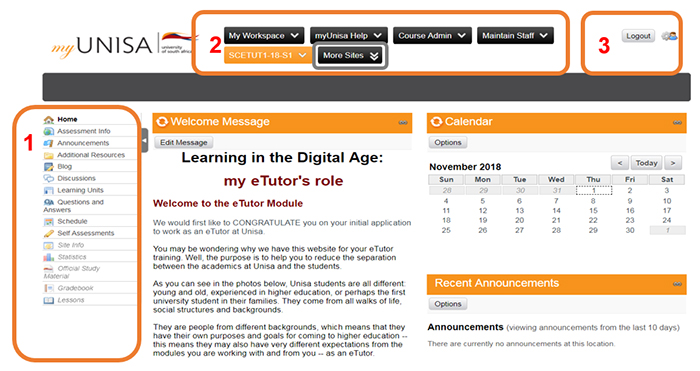The width and height of the screenshot is (700, 371).
Task: Open Home in the sidebar menu
Action: click(x=67, y=120)
